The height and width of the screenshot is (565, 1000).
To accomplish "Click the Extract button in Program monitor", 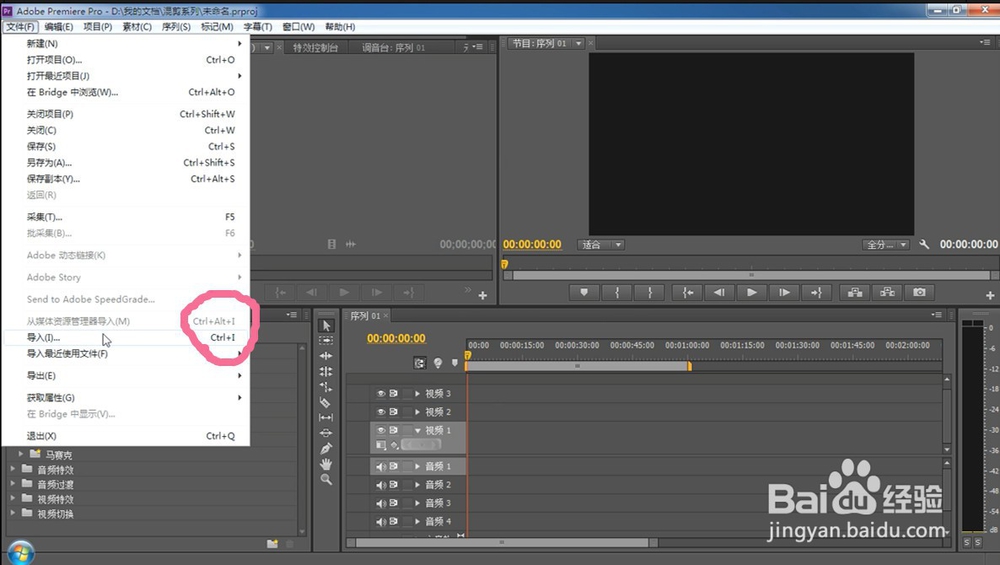I will pyautogui.click(x=887, y=293).
